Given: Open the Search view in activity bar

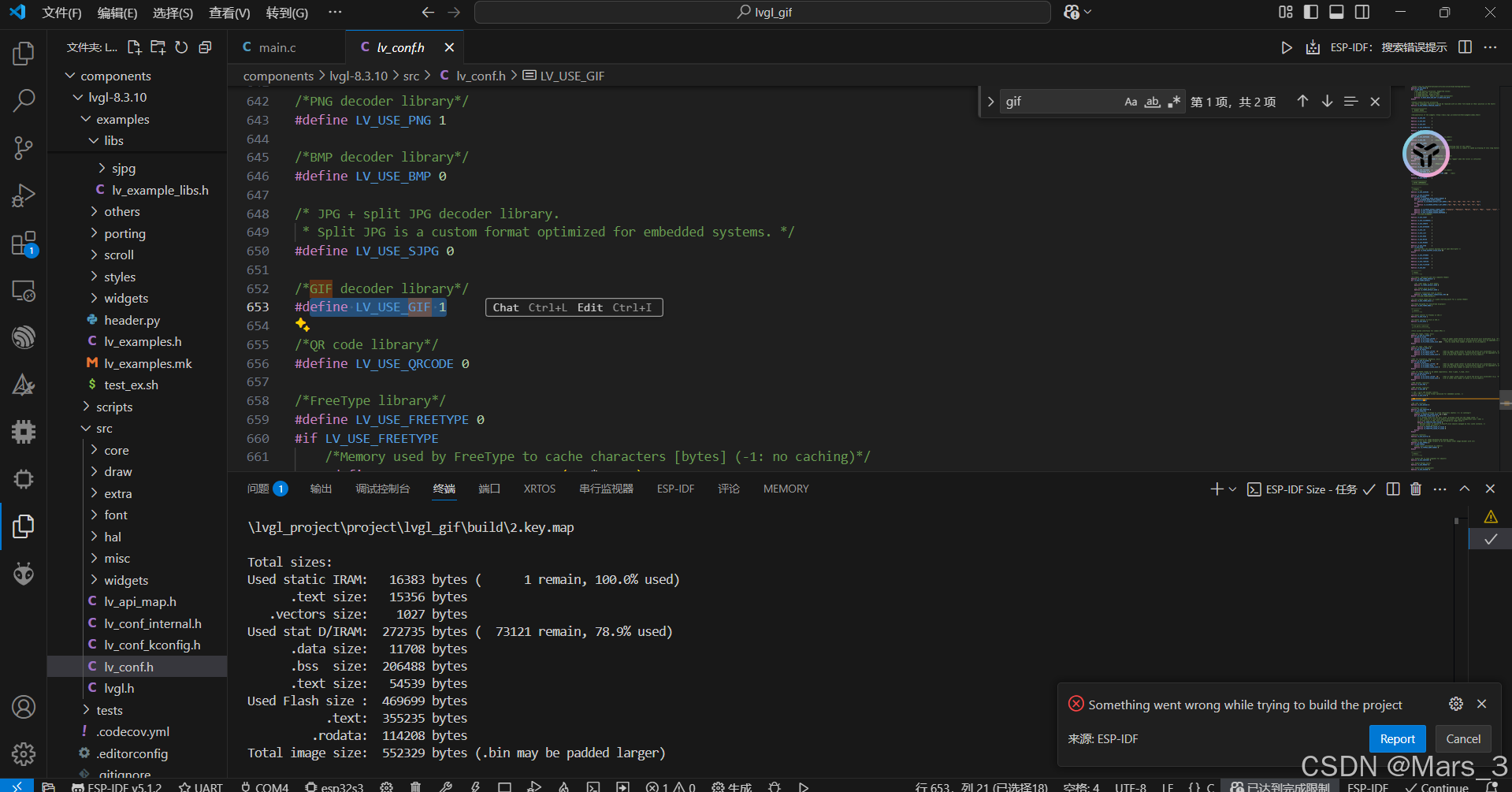Looking at the screenshot, I should (24, 101).
